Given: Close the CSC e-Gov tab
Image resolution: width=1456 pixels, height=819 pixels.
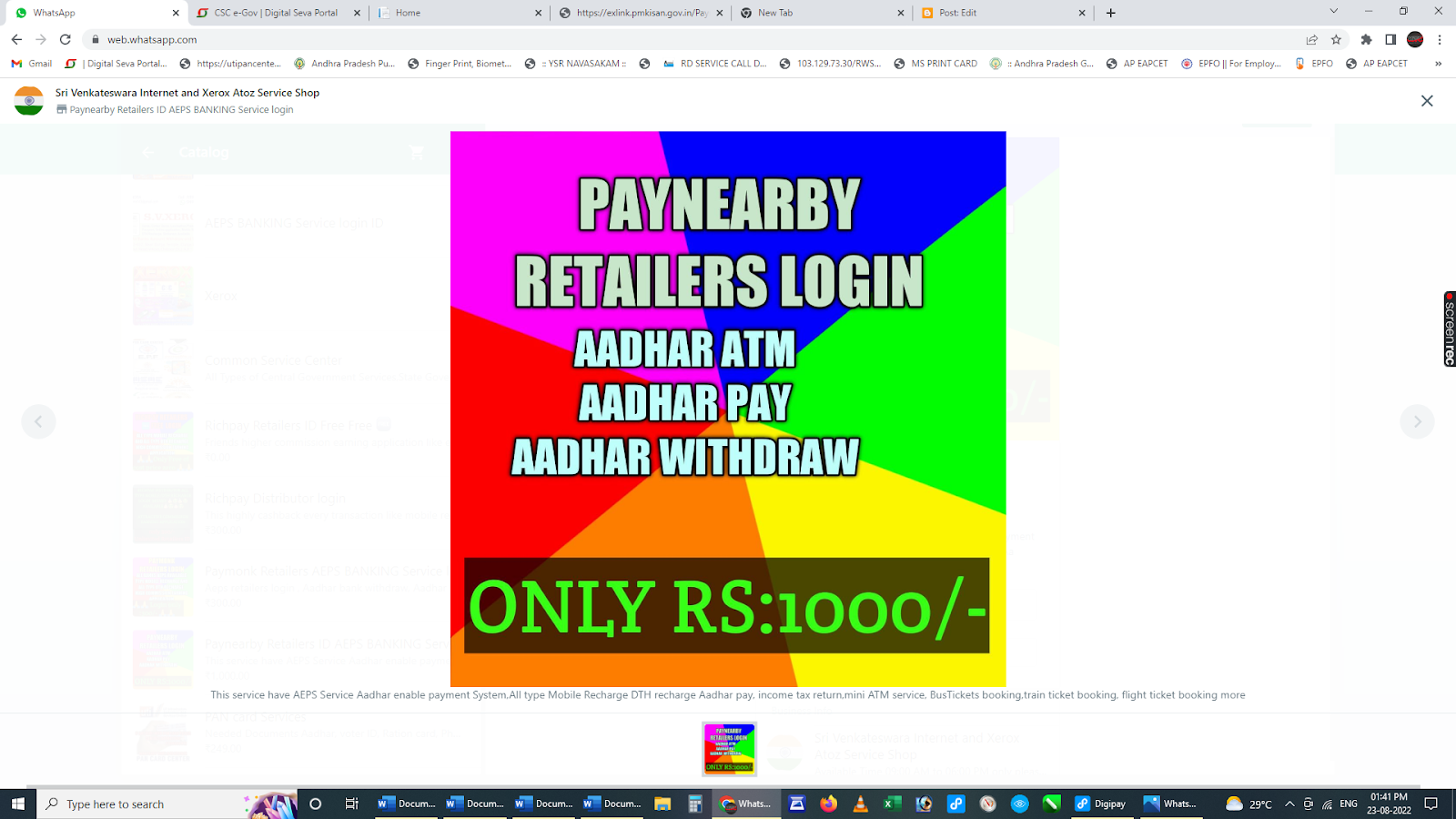Looking at the screenshot, I should tap(357, 13).
